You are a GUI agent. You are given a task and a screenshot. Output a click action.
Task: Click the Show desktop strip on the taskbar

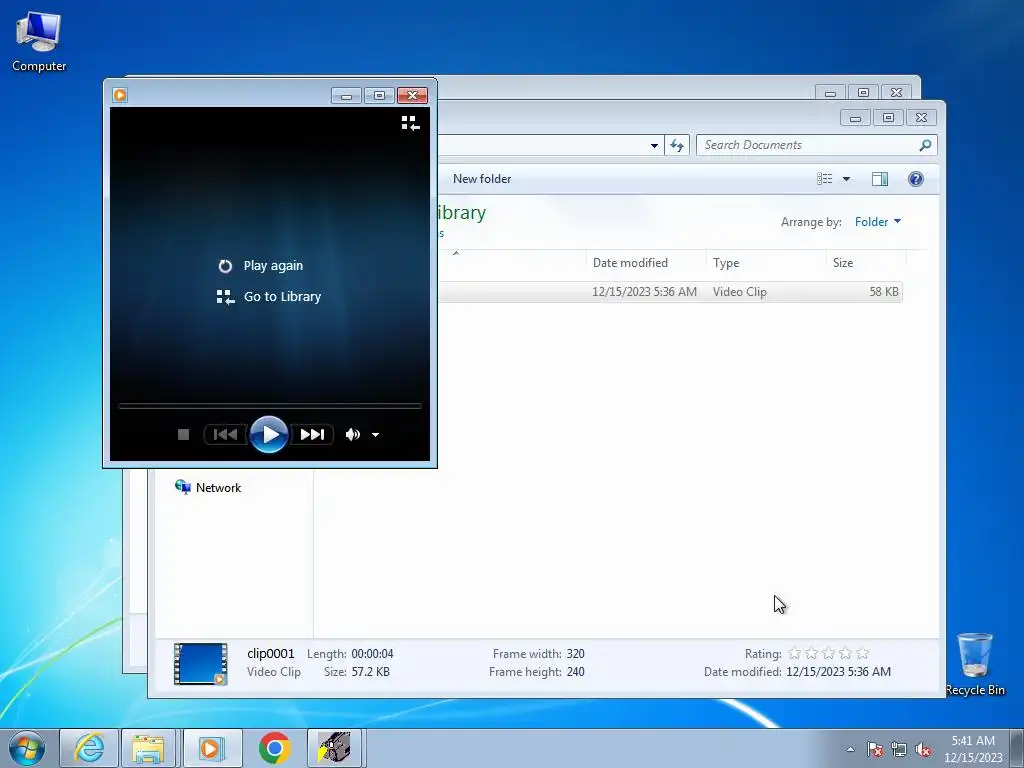pyautogui.click(x=1019, y=748)
